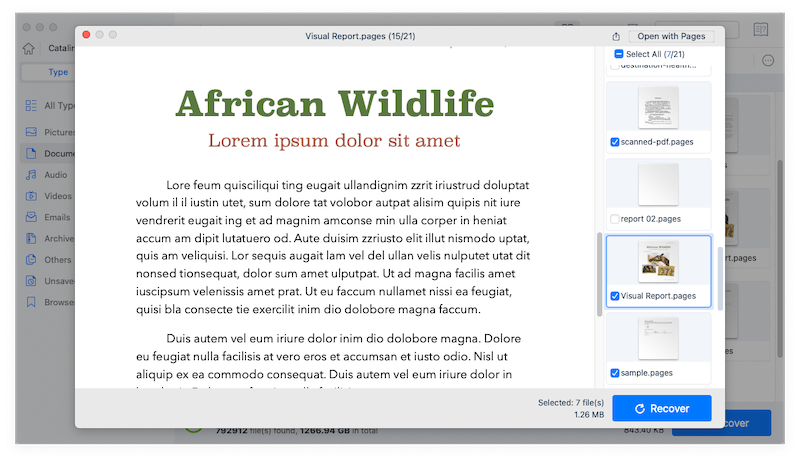Image resolution: width=800 pixels, height=462 pixels.
Task: Uncheck scanned-pdf.pages checkbox
Action: pyautogui.click(x=615, y=142)
